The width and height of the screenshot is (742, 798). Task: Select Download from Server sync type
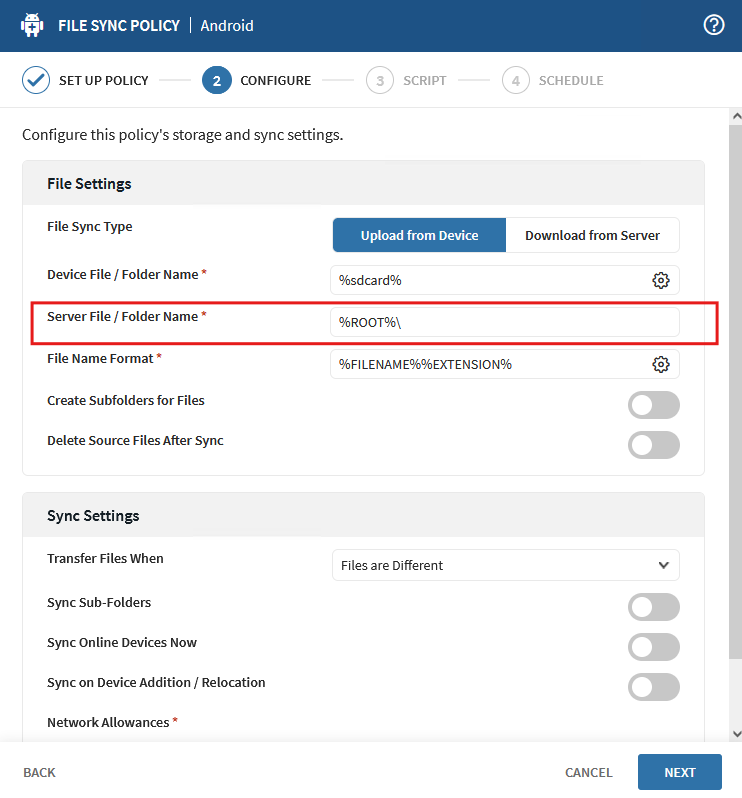[x=592, y=236]
